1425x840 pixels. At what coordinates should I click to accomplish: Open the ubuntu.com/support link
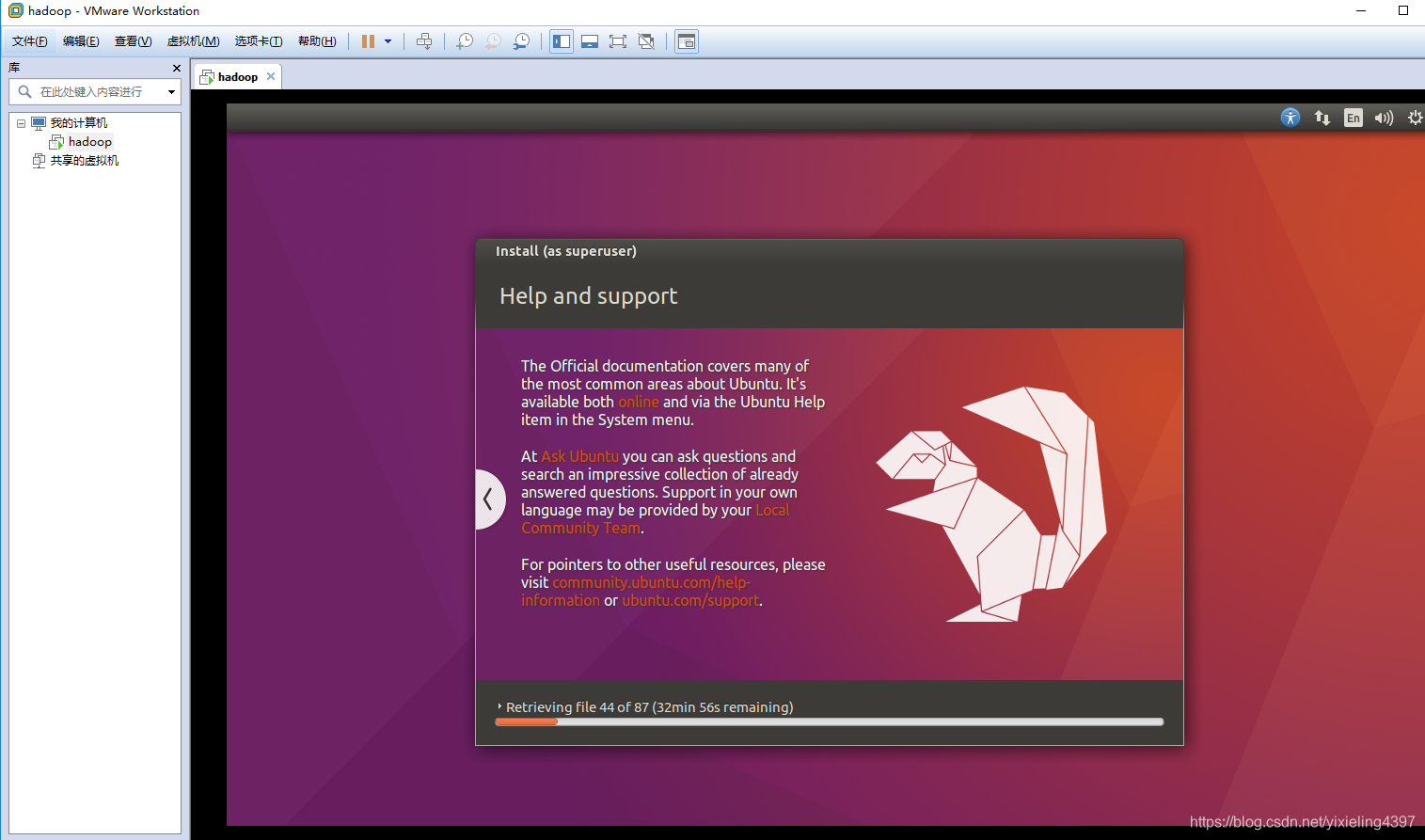point(690,600)
